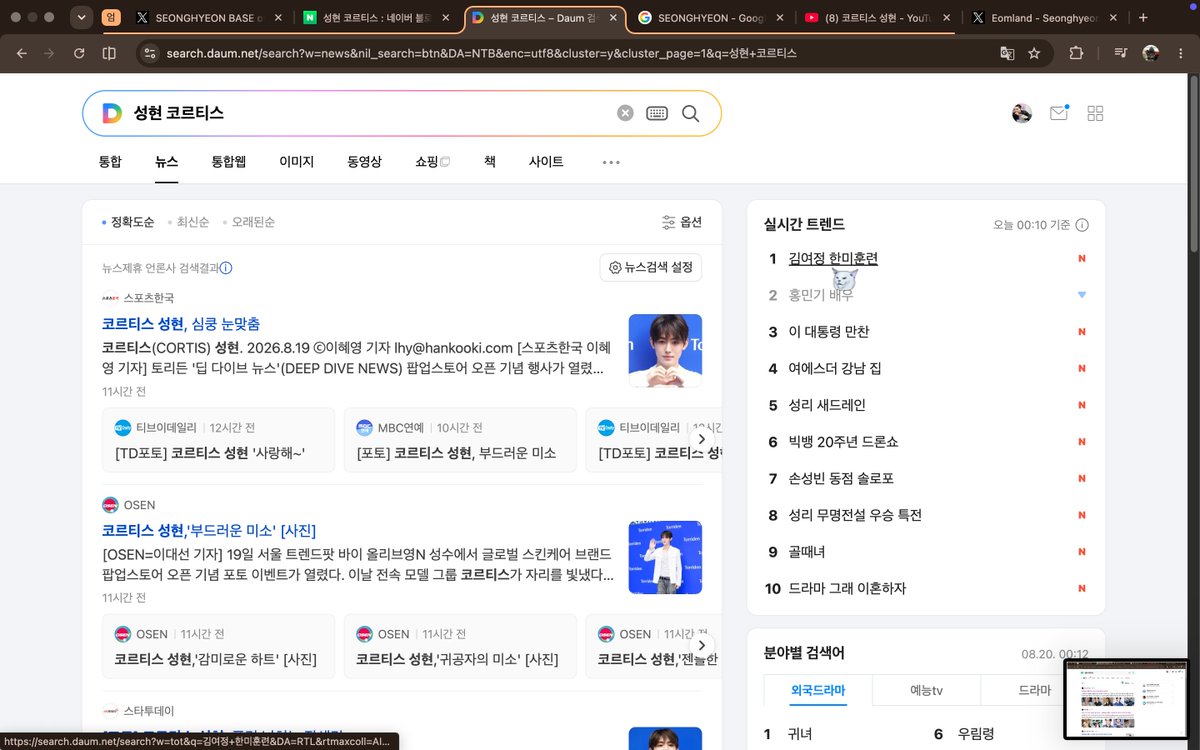
Task: Open the 옵션 filter options
Action: tap(682, 222)
